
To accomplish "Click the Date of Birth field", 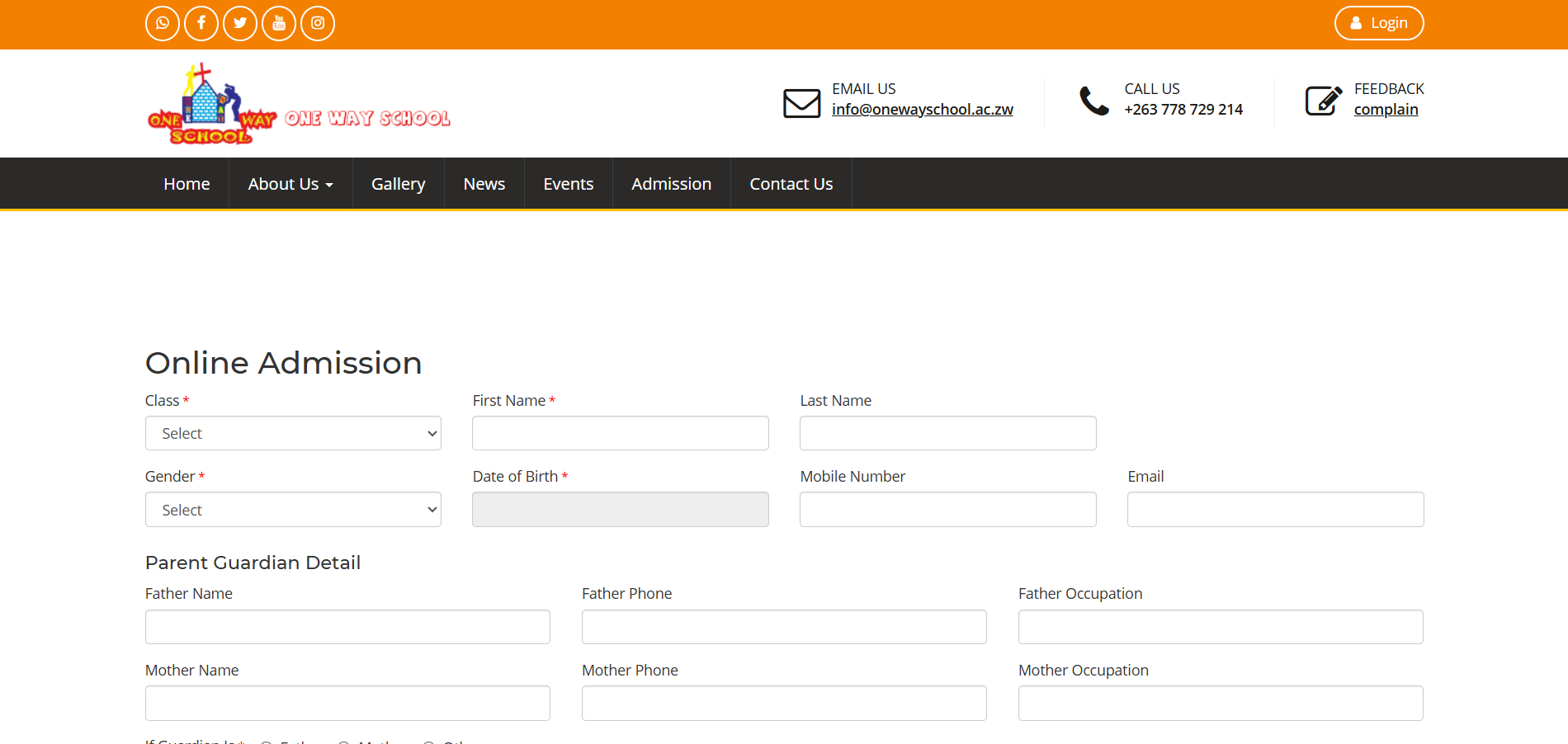I will [x=620, y=510].
